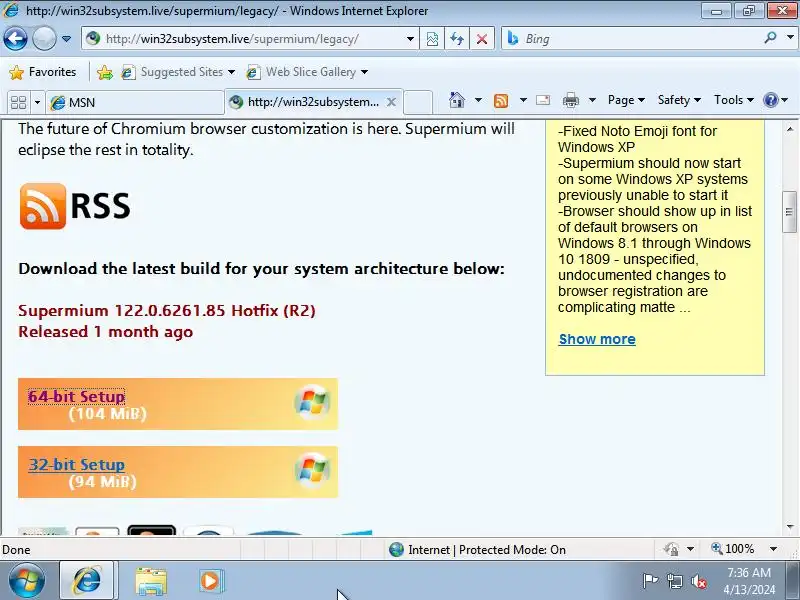The image size is (800, 600).
Task: Click Internet Protected Mode status zone
Action: [x=477, y=549]
